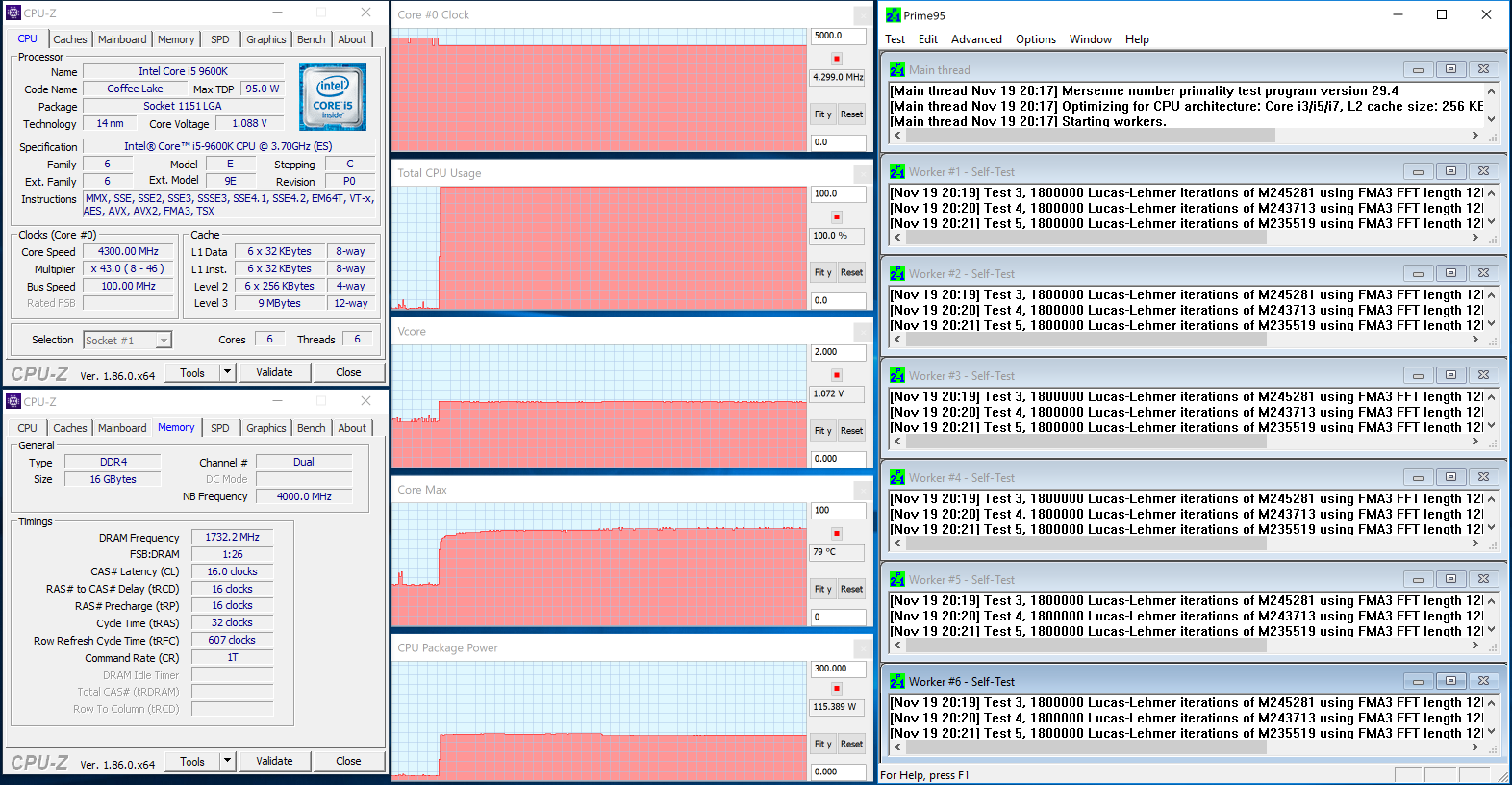Click the CPU-Z title bar icon of the Memory window
The image size is (1512, 785).
click(x=13, y=401)
